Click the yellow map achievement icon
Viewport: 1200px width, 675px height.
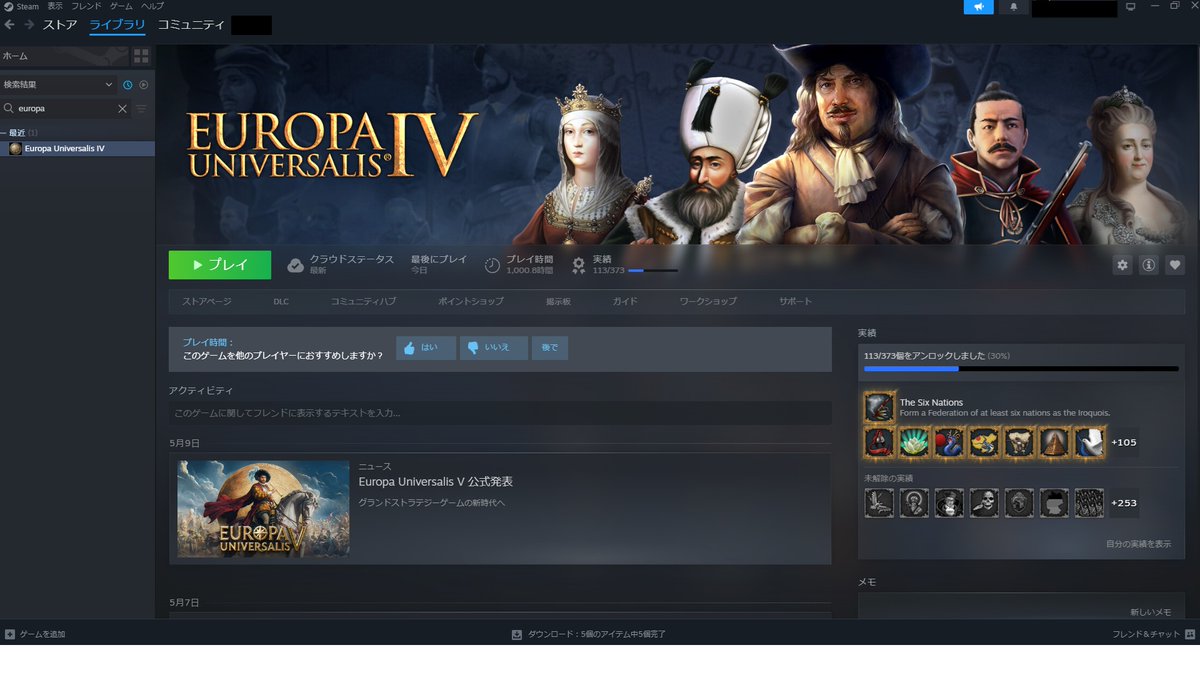point(984,443)
